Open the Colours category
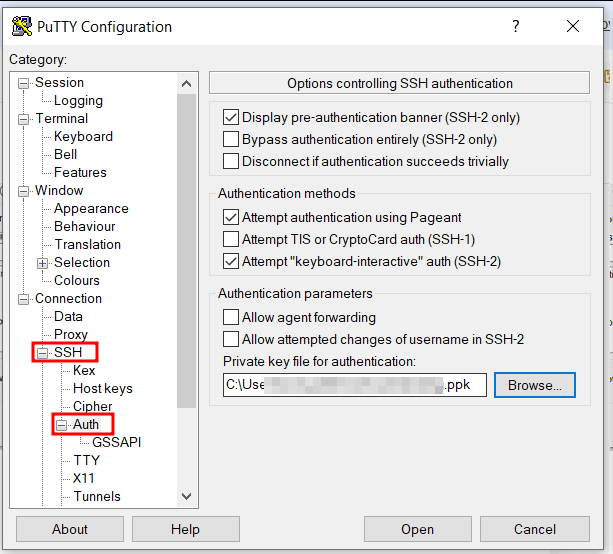 (x=77, y=280)
